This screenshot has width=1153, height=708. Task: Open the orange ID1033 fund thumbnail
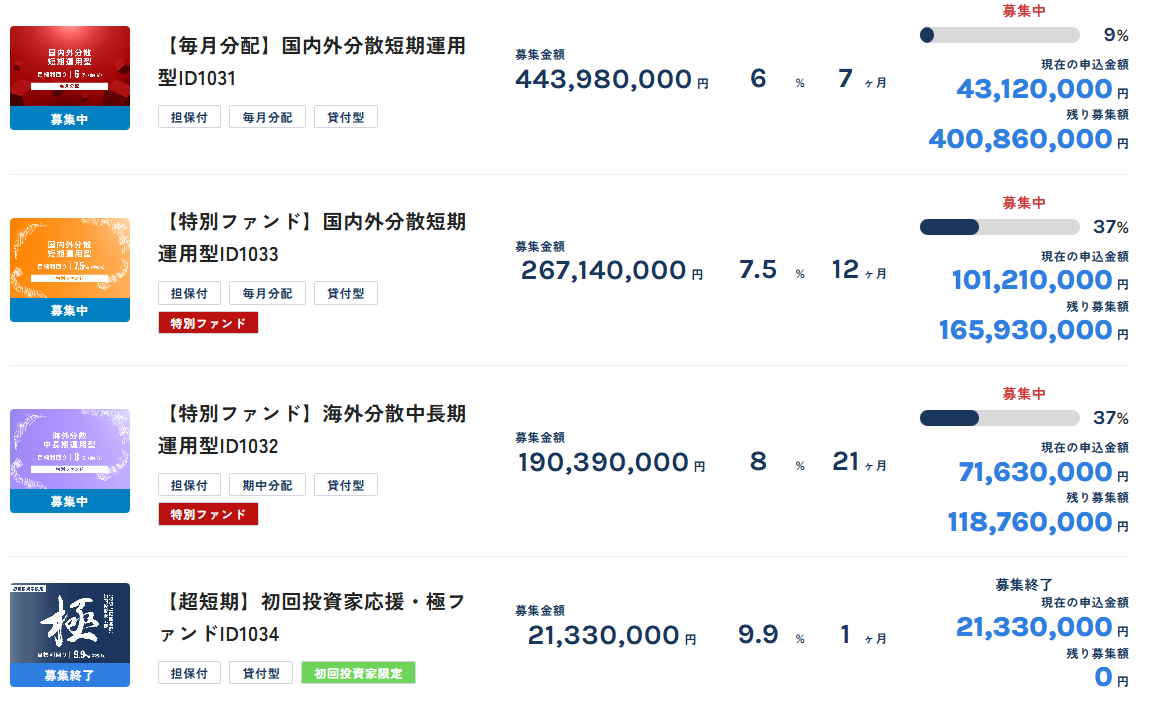tap(70, 258)
